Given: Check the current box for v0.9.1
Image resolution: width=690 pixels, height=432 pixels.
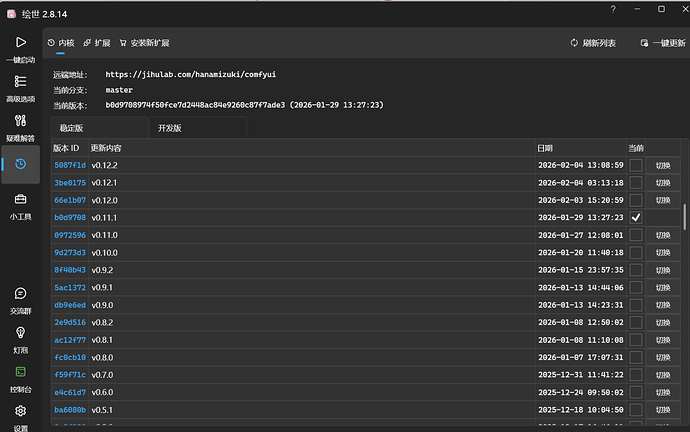Looking at the screenshot, I should [636, 288].
